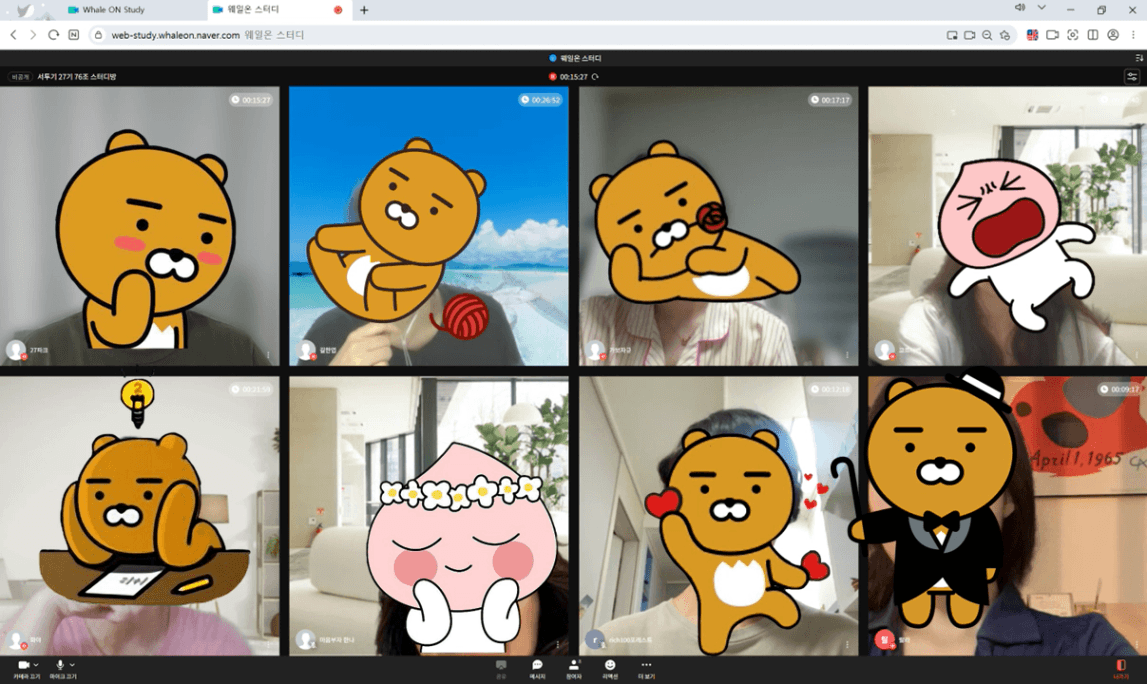The height and width of the screenshot is (684, 1147).
Task: Expand the microphone options arrow
Action: point(72,665)
